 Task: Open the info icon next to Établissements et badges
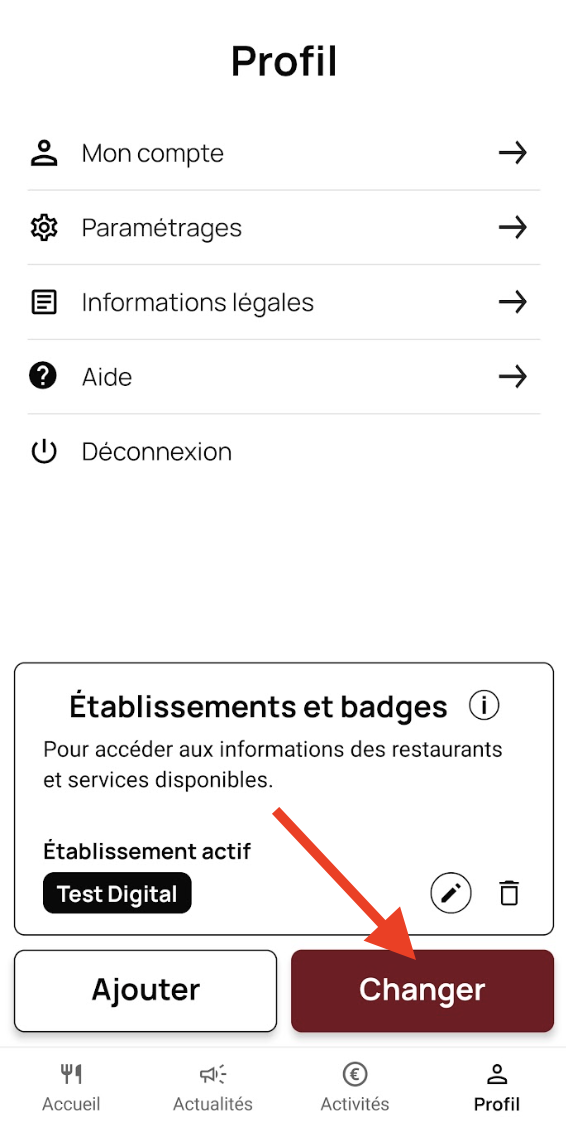[484, 705]
